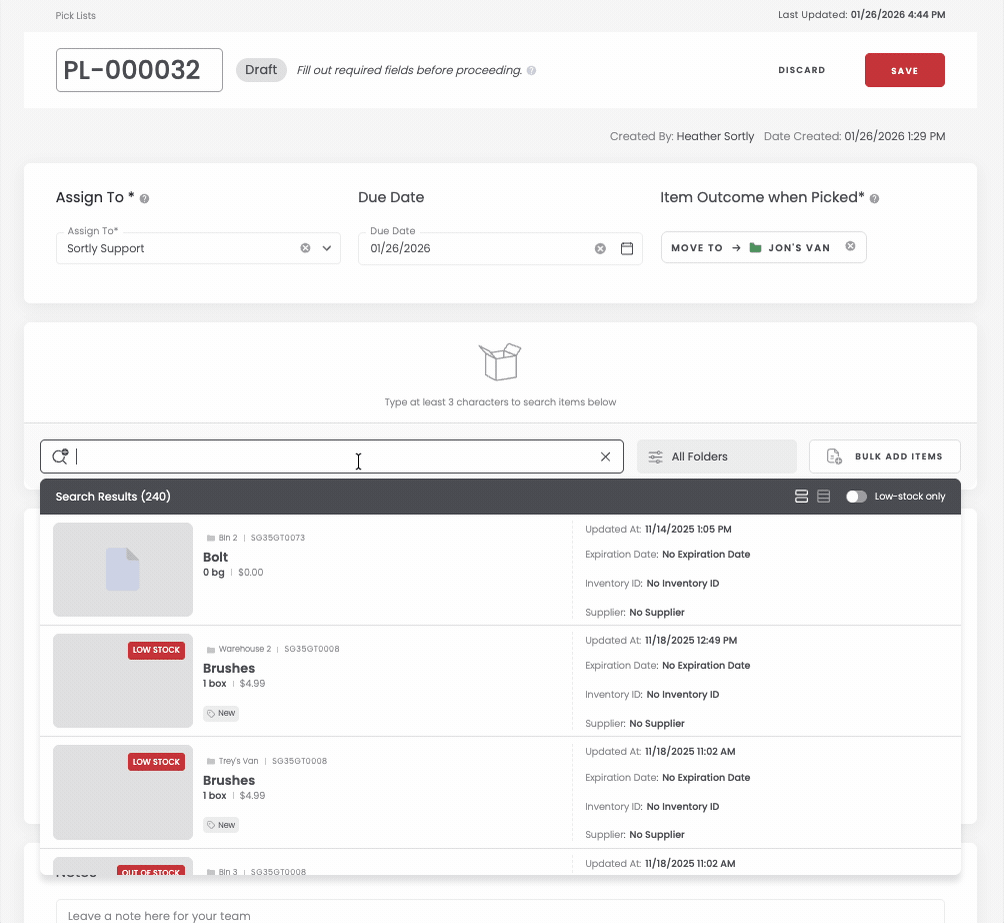Viewport: 1004px width, 923px height.
Task: Open the All Folders filter
Action: coord(716,457)
